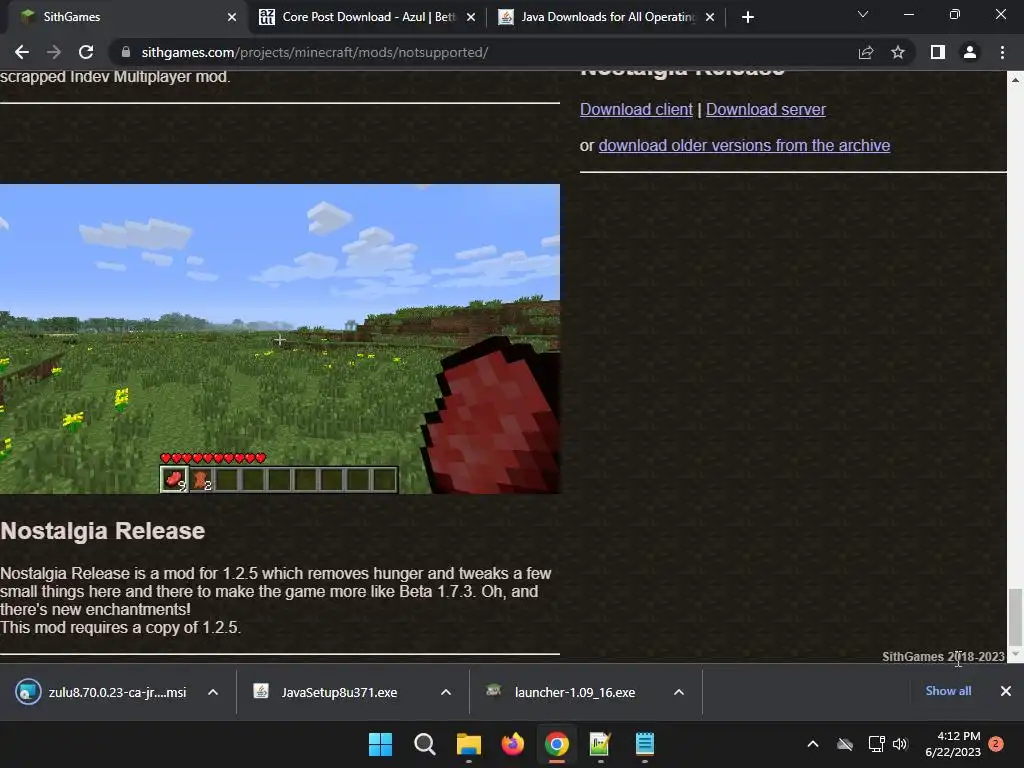Click the scrollbar up arrow

pyautogui.click(x=1015, y=80)
